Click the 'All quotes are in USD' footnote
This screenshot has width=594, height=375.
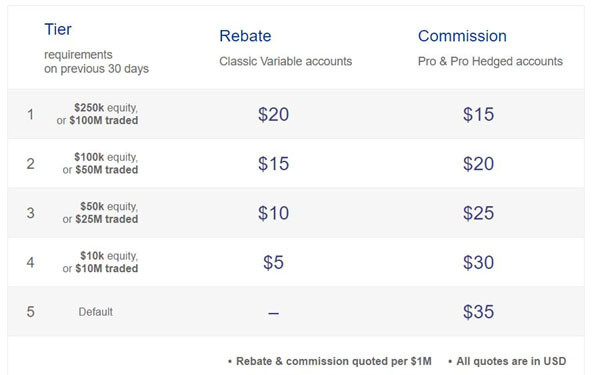tap(511, 361)
